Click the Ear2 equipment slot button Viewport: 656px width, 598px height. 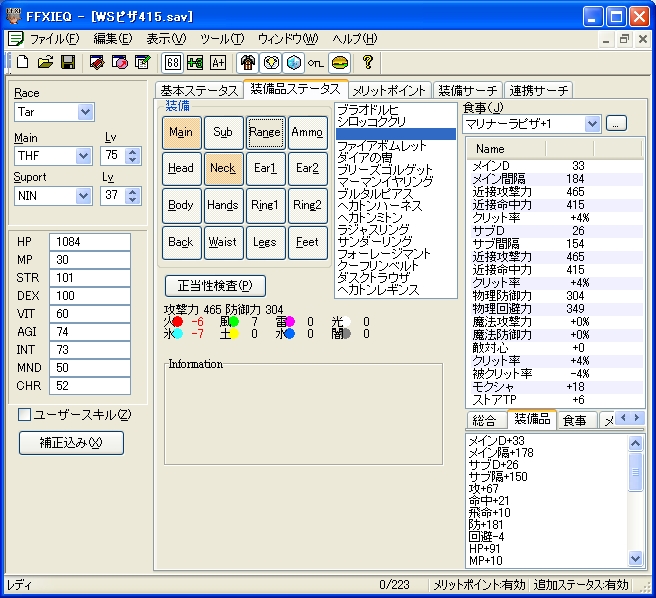tap(308, 168)
